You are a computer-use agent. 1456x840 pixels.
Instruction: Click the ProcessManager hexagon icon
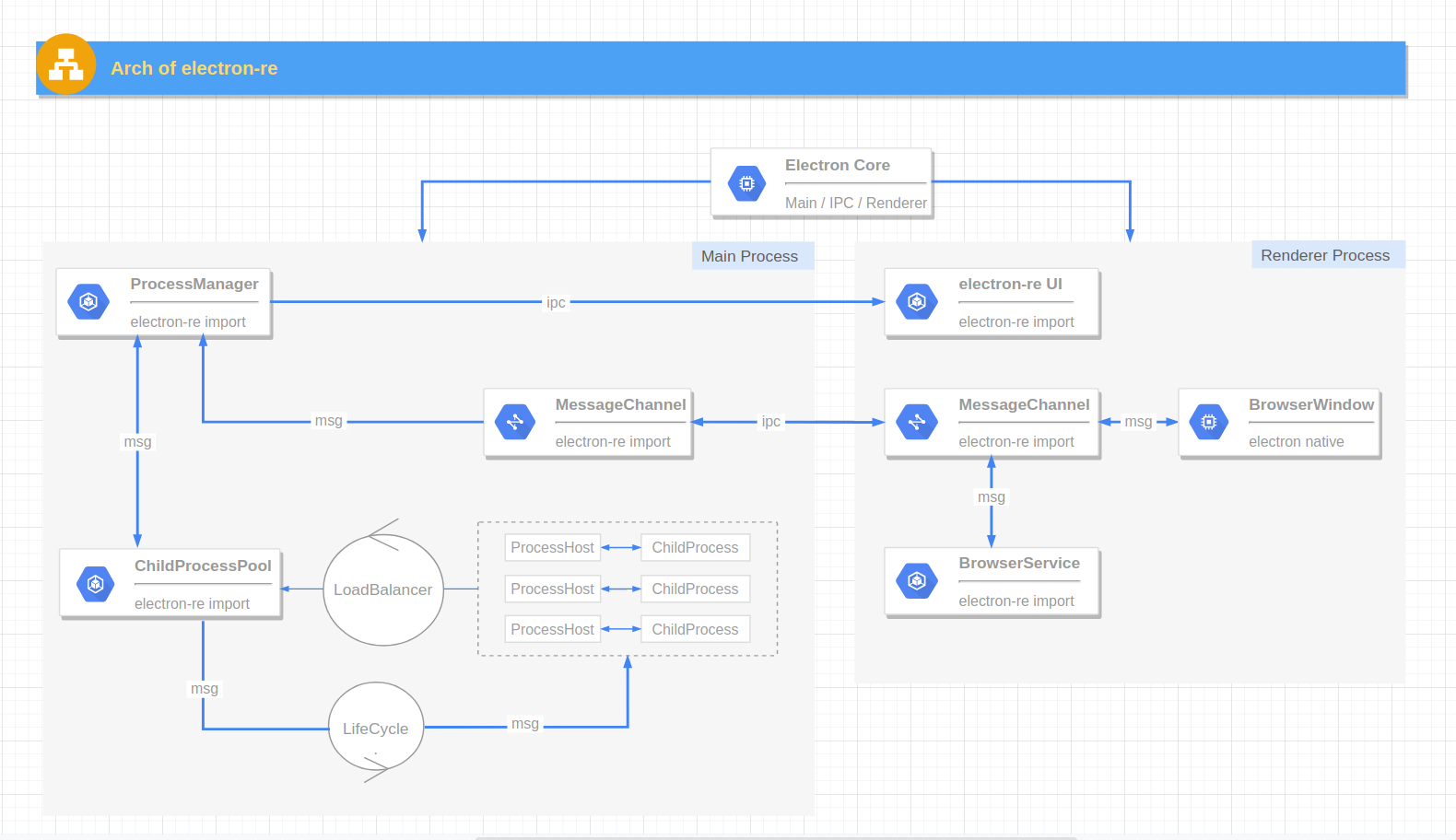88,302
